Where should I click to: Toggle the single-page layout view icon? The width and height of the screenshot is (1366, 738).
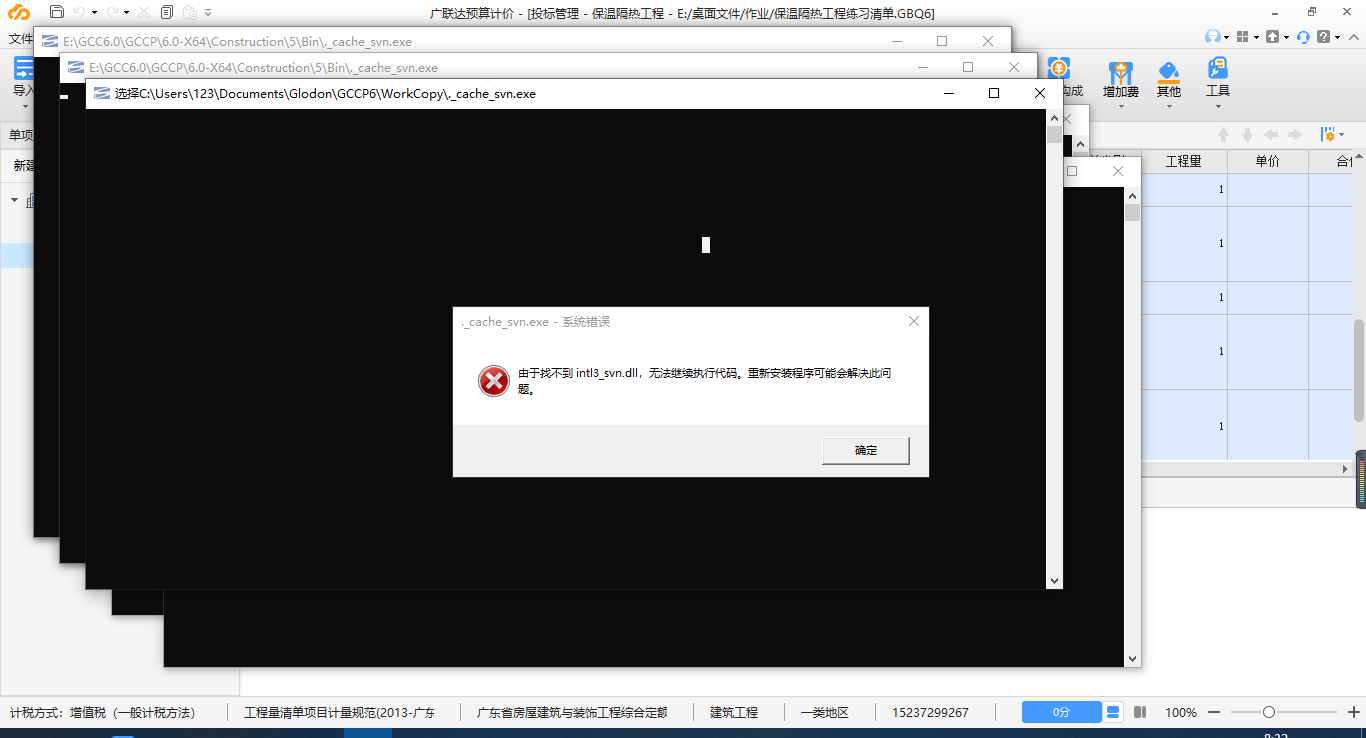pyautogui.click(x=1113, y=712)
